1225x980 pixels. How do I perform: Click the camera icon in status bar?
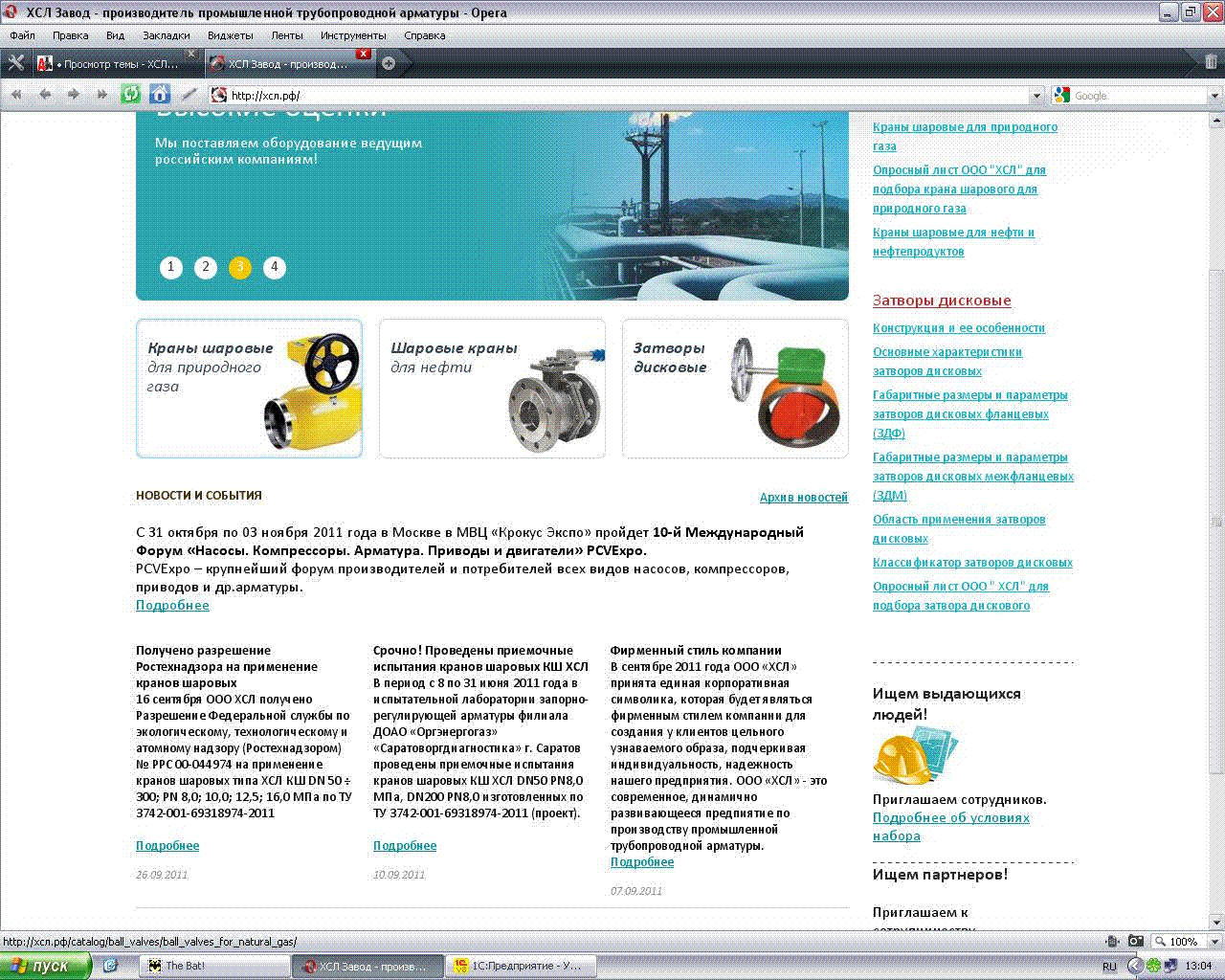click(x=1135, y=941)
